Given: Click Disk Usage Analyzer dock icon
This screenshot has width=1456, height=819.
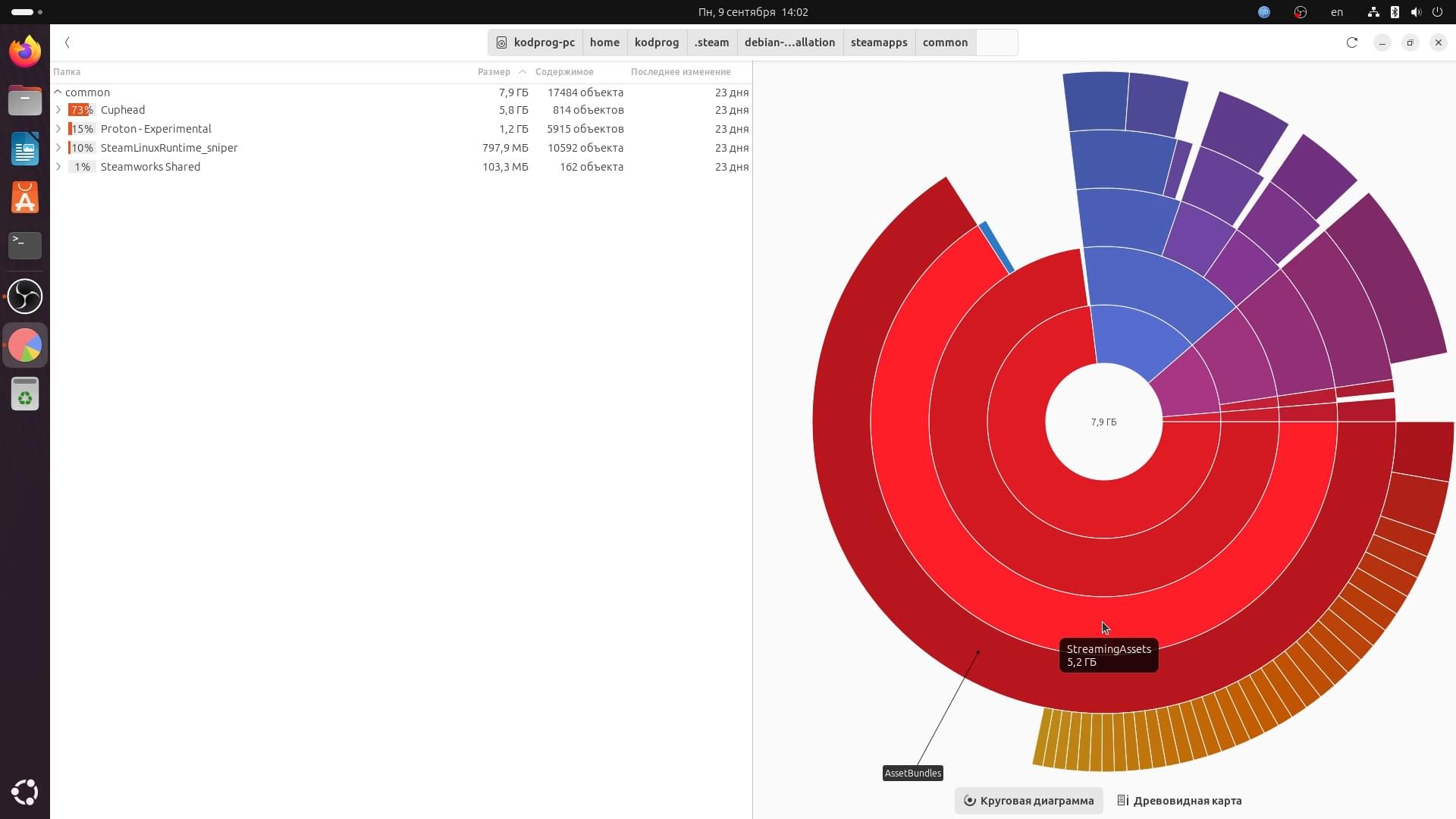Looking at the screenshot, I should [25, 345].
